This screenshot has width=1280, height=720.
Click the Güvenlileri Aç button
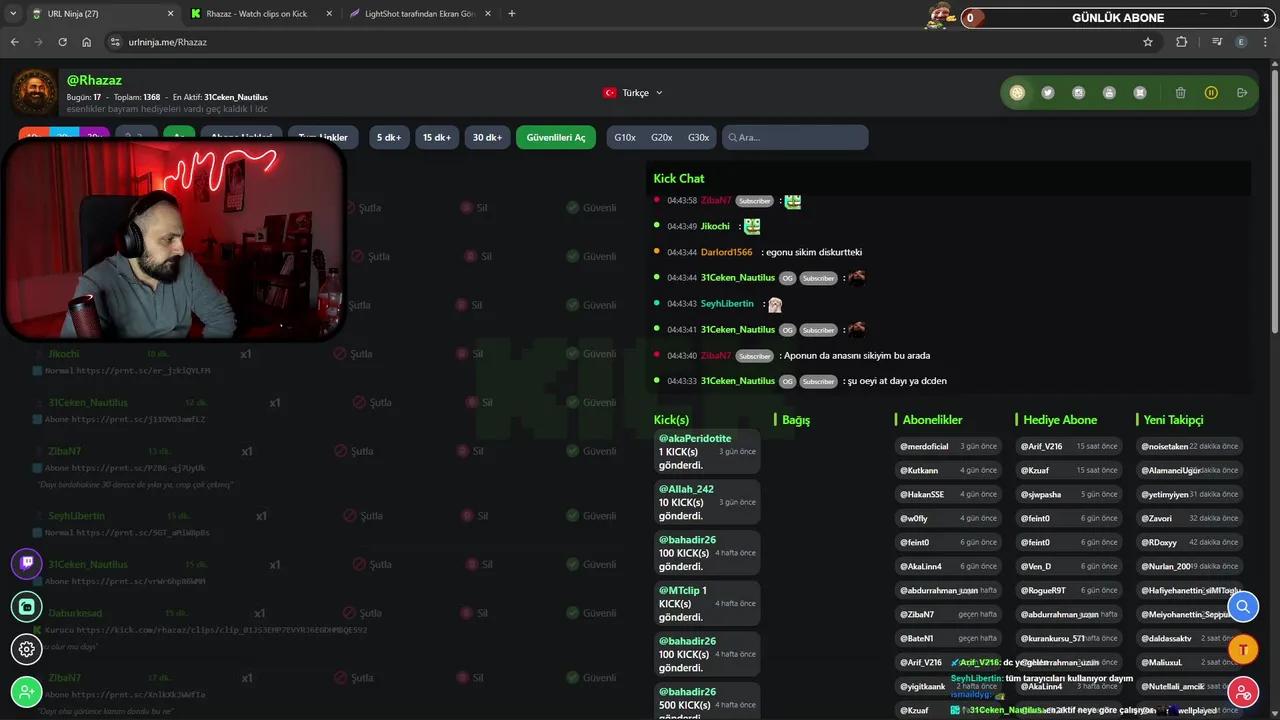pyautogui.click(x=556, y=138)
